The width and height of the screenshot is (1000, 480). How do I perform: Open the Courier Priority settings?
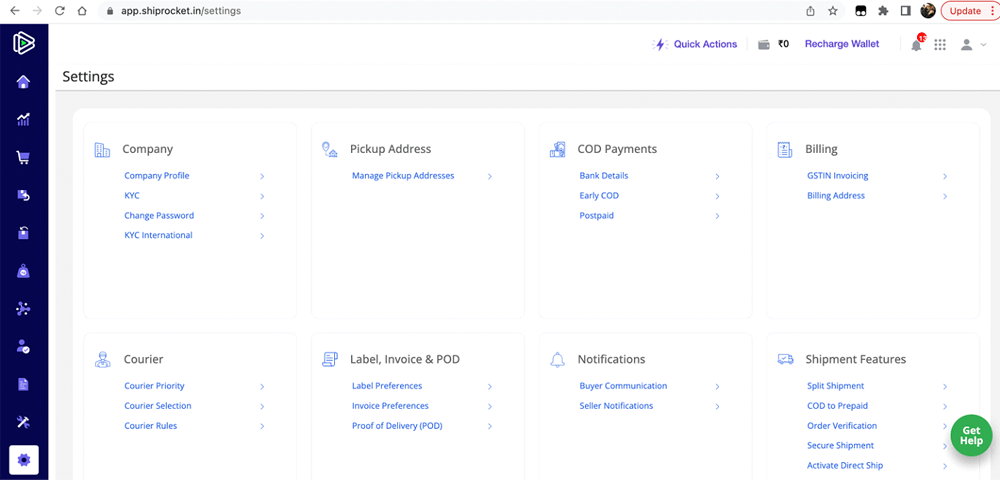click(x=154, y=386)
